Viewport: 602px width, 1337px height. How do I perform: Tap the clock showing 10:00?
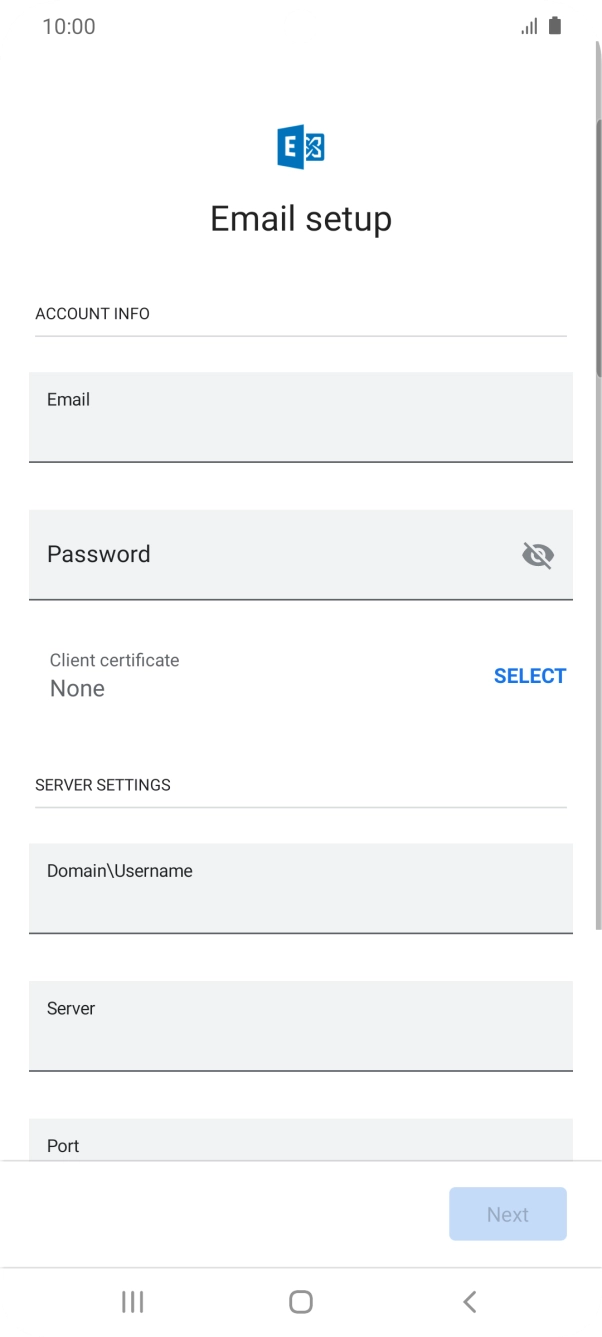pos(68,26)
